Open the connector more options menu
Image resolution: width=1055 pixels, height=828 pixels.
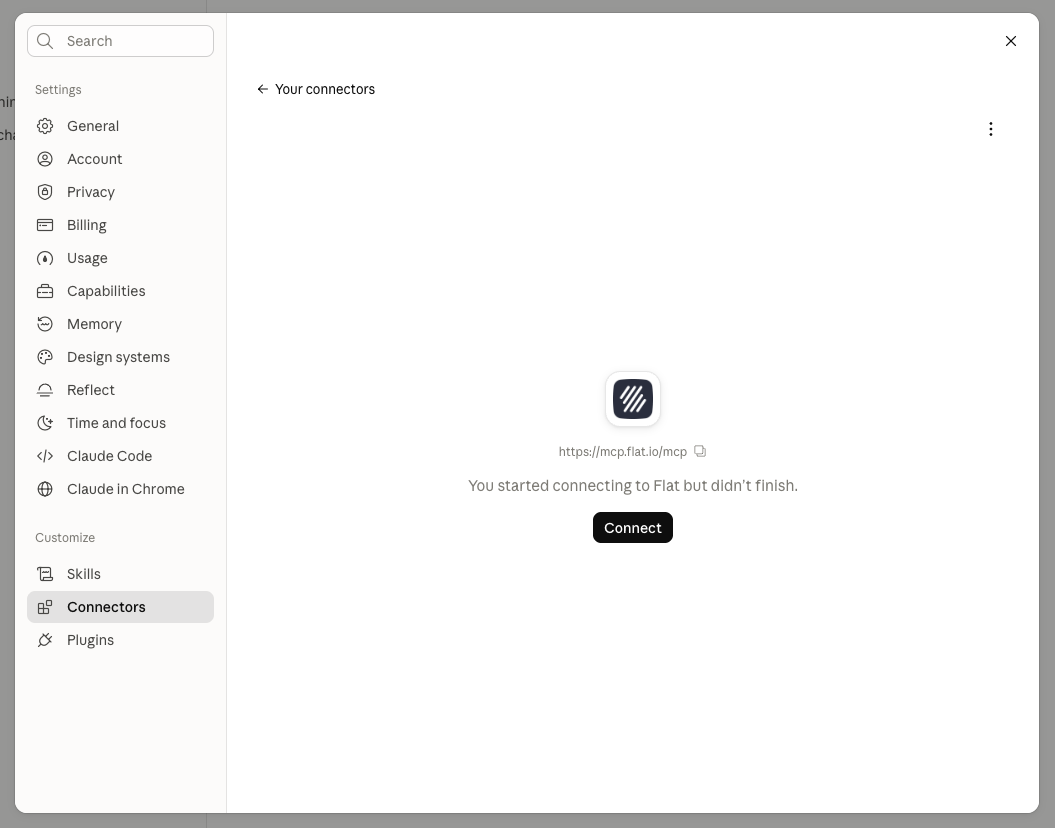(990, 129)
